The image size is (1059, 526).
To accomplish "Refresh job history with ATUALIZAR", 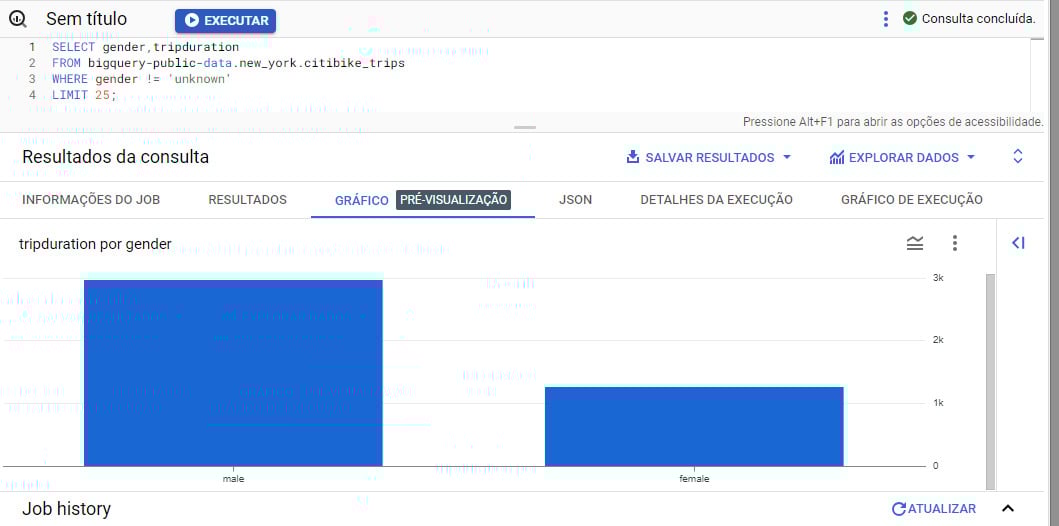I will [x=933, y=509].
